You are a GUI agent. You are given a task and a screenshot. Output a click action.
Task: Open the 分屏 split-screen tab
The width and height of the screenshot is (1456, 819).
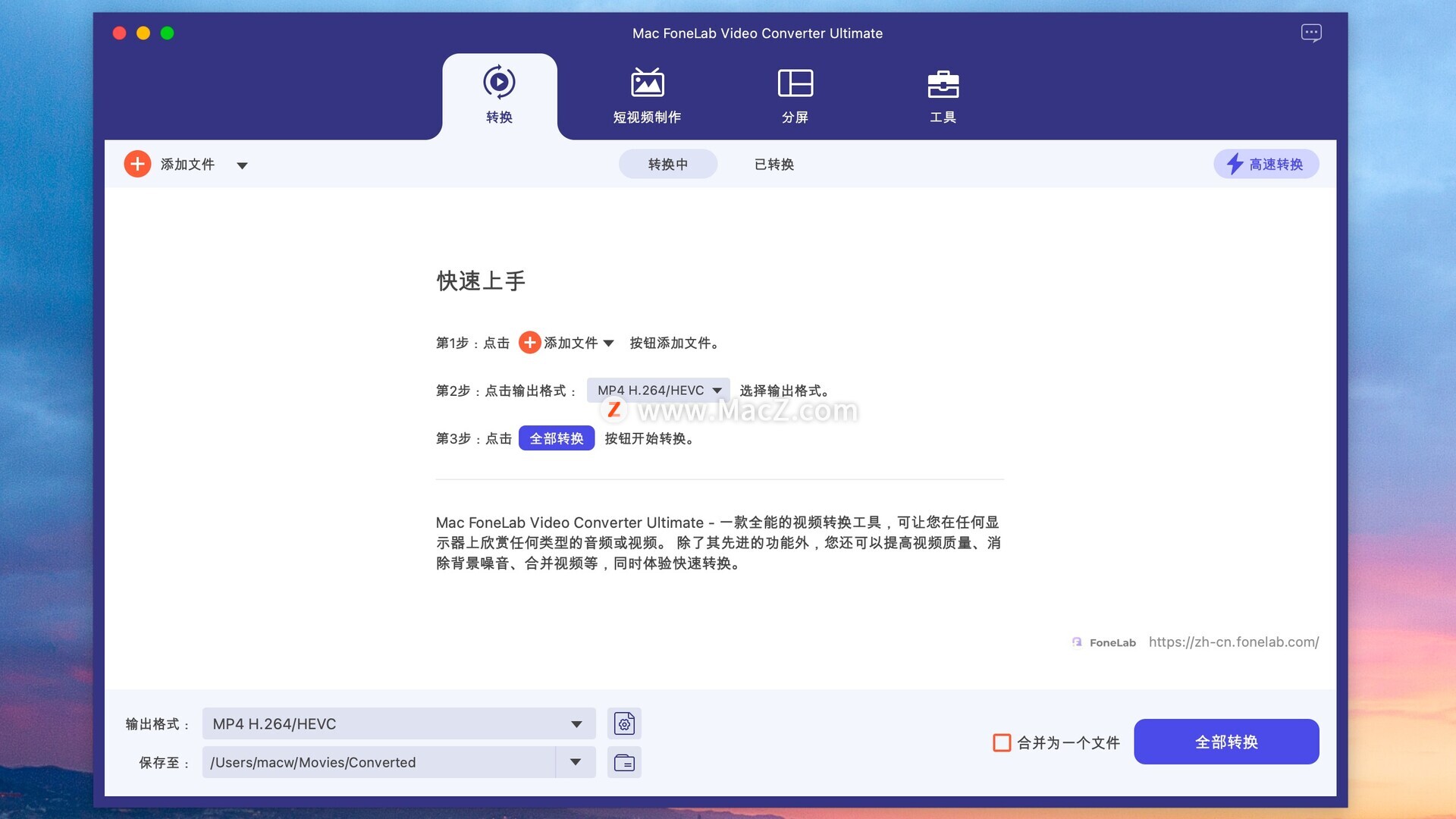pos(795,96)
